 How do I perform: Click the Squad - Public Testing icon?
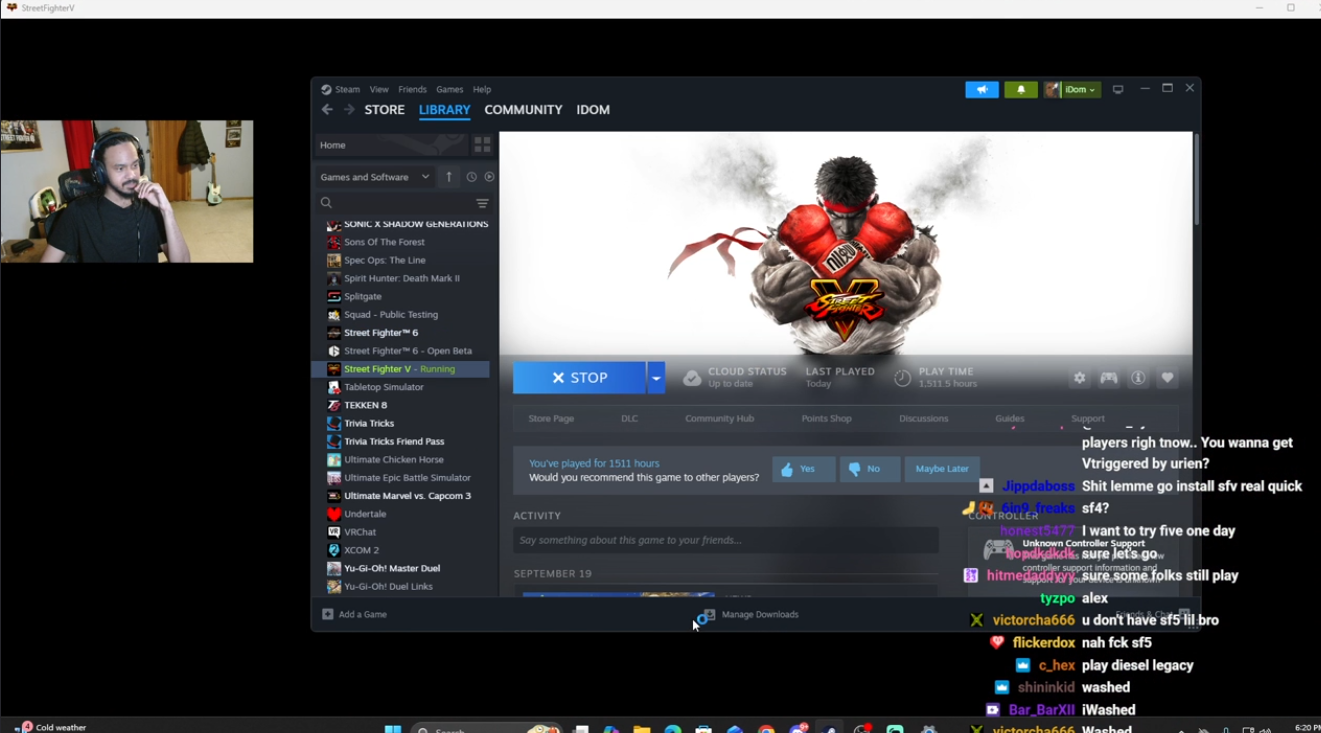[334, 315]
